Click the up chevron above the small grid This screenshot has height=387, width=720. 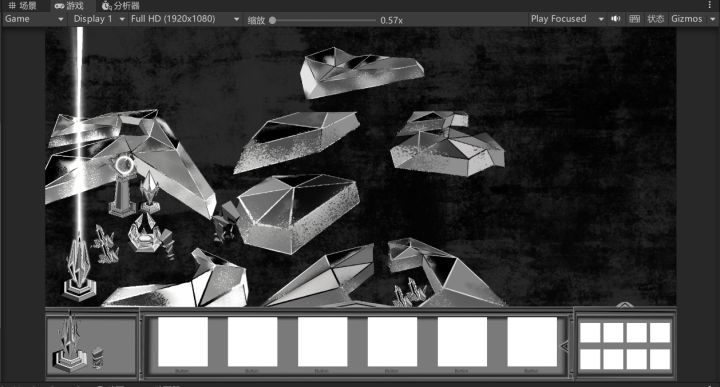[x=624, y=304]
